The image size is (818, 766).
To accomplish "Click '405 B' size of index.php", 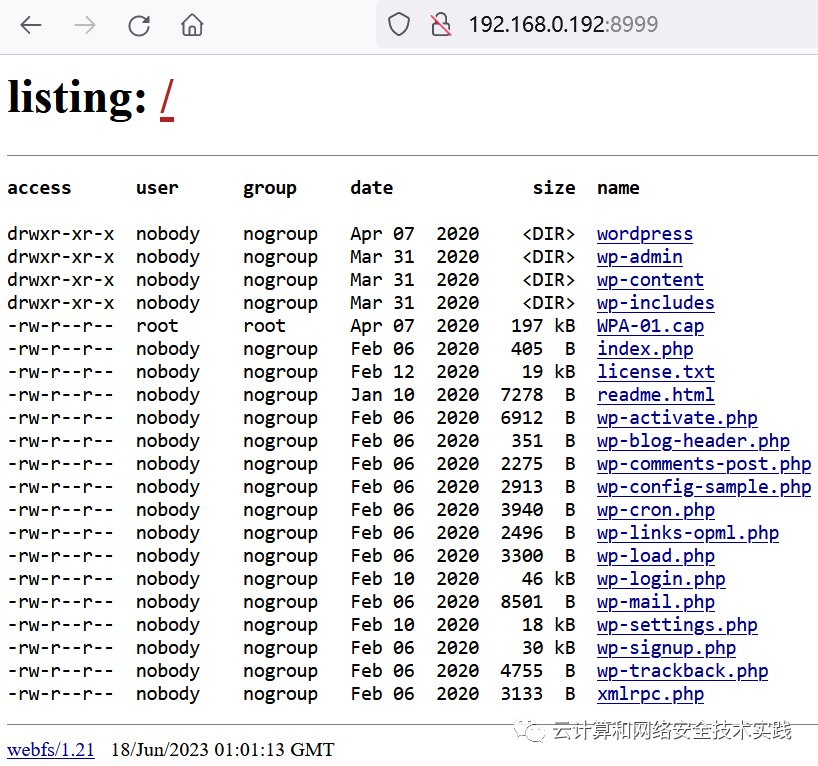I will [543, 349].
